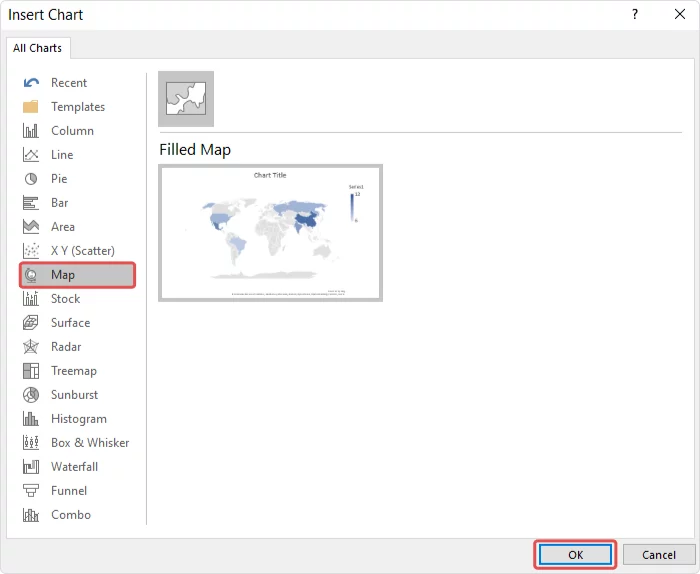Click the Templates folder icon

click(31, 107)
